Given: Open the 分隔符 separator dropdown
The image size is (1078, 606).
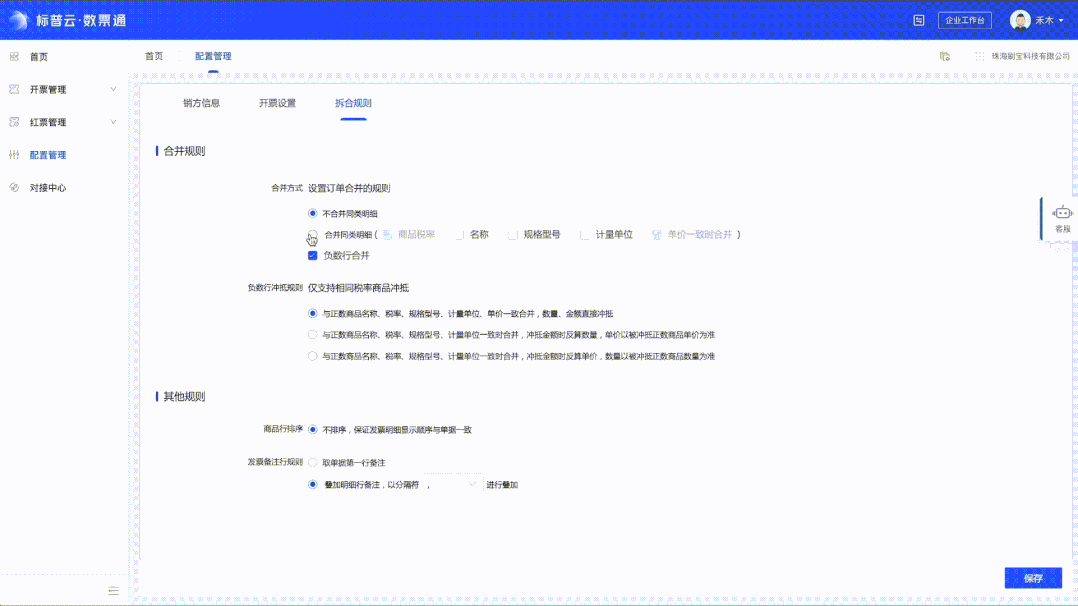Looking at the screenshot, I should (456, 484).
